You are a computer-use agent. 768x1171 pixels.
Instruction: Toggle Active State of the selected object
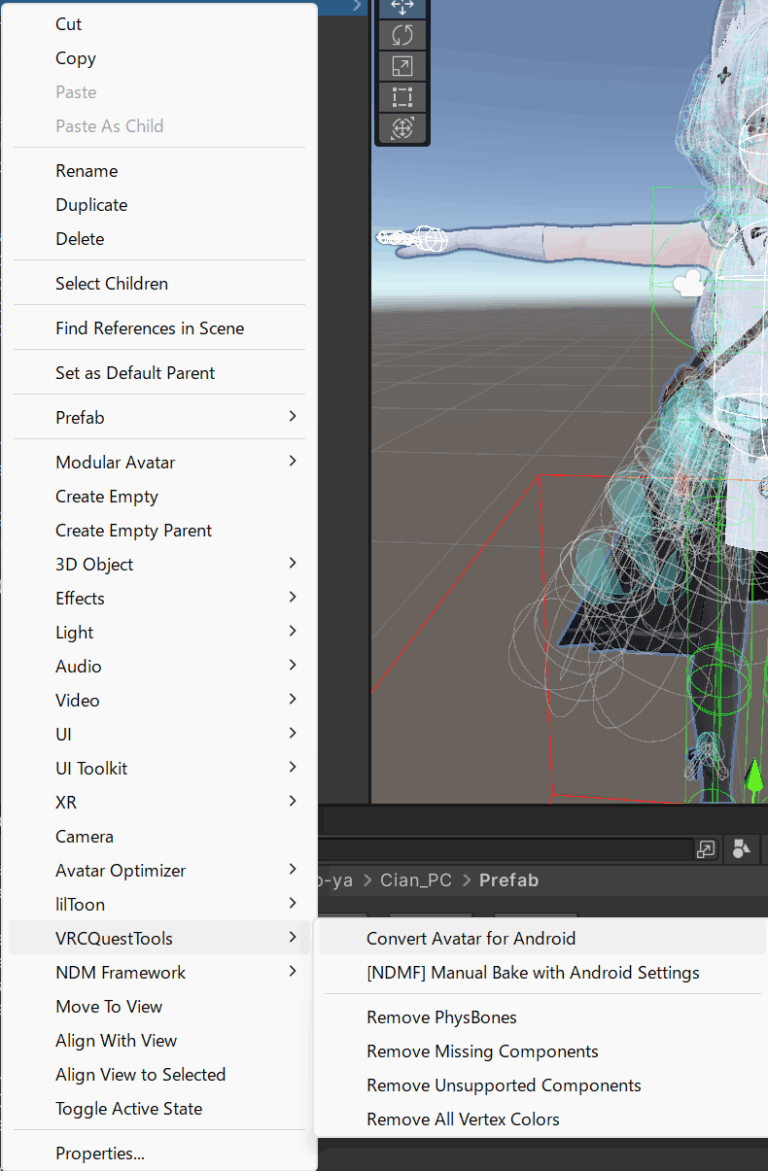(129, 1108)
